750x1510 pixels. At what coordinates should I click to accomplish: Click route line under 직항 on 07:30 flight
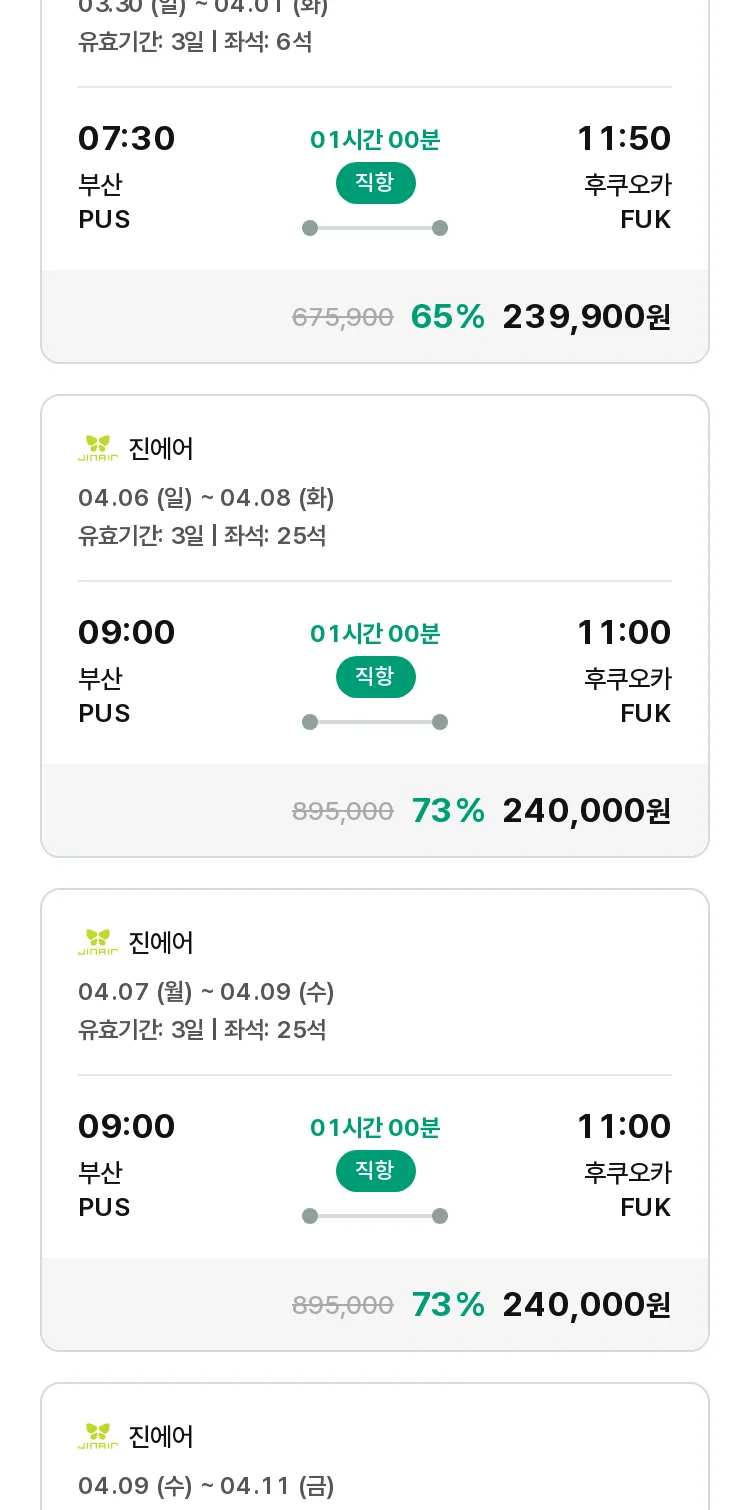(x=375, y=228)
